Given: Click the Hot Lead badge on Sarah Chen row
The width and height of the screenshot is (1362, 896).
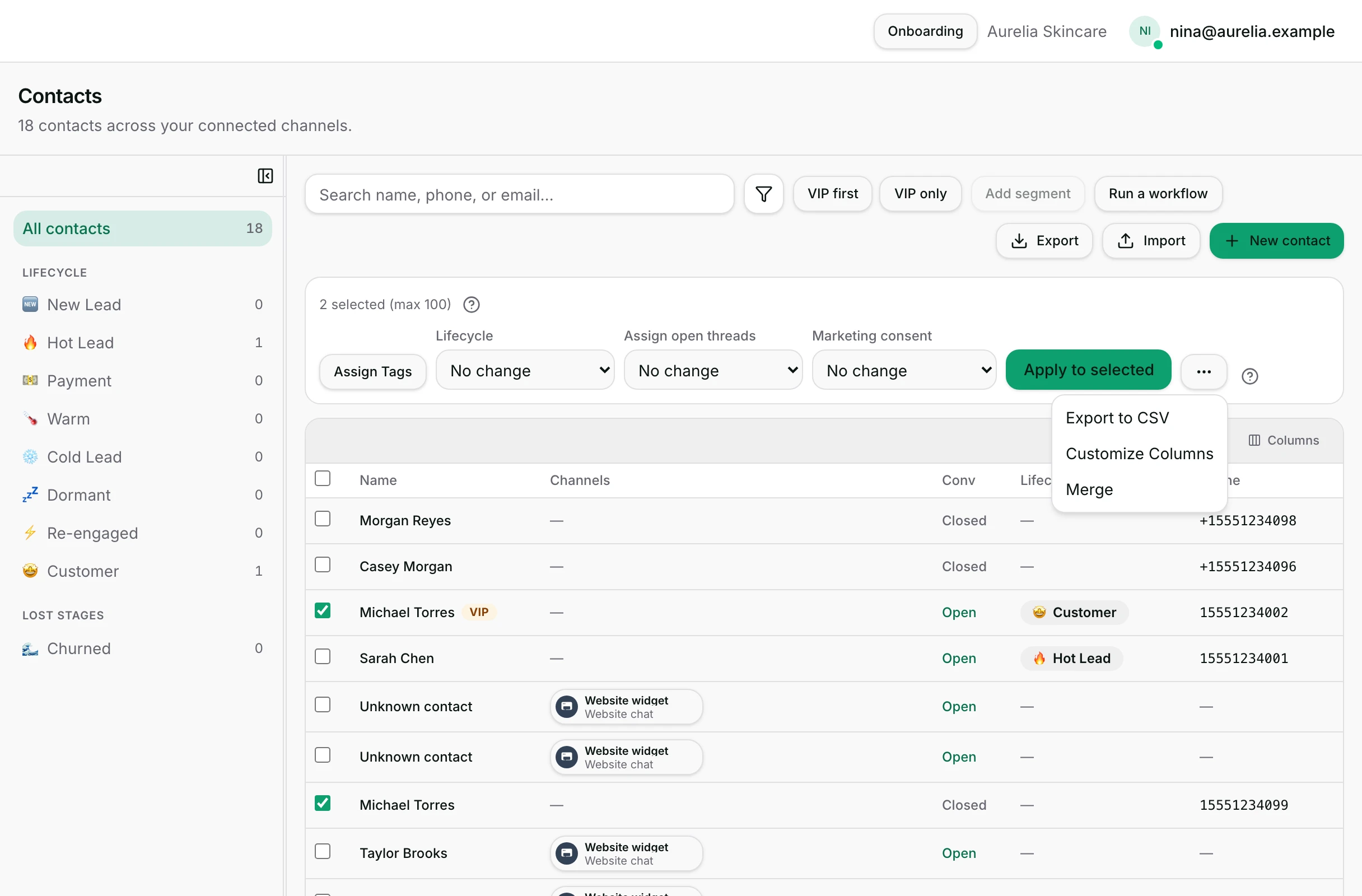Looking at the screenshot, I should coord(1071,658).
